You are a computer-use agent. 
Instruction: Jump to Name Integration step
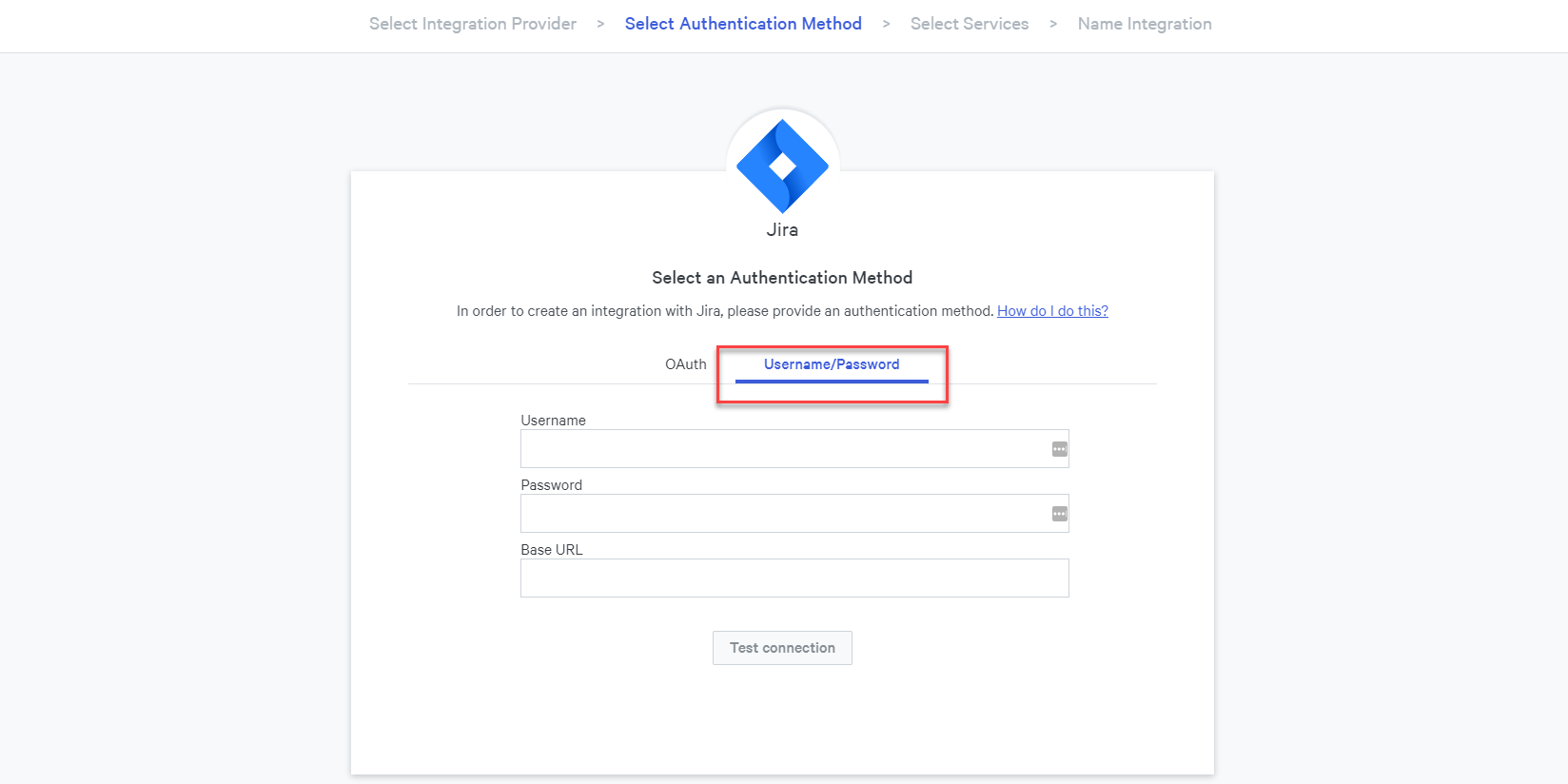[x=1145, y=24]
